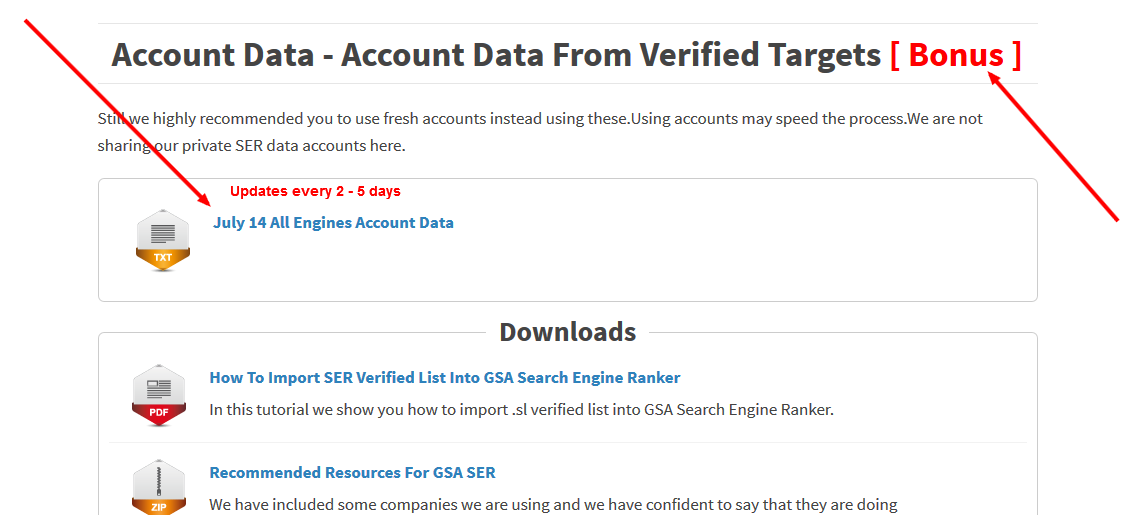Click the .sl verified list import description
This screenshot has width=1139, height=515.
(x=521, y=409)
